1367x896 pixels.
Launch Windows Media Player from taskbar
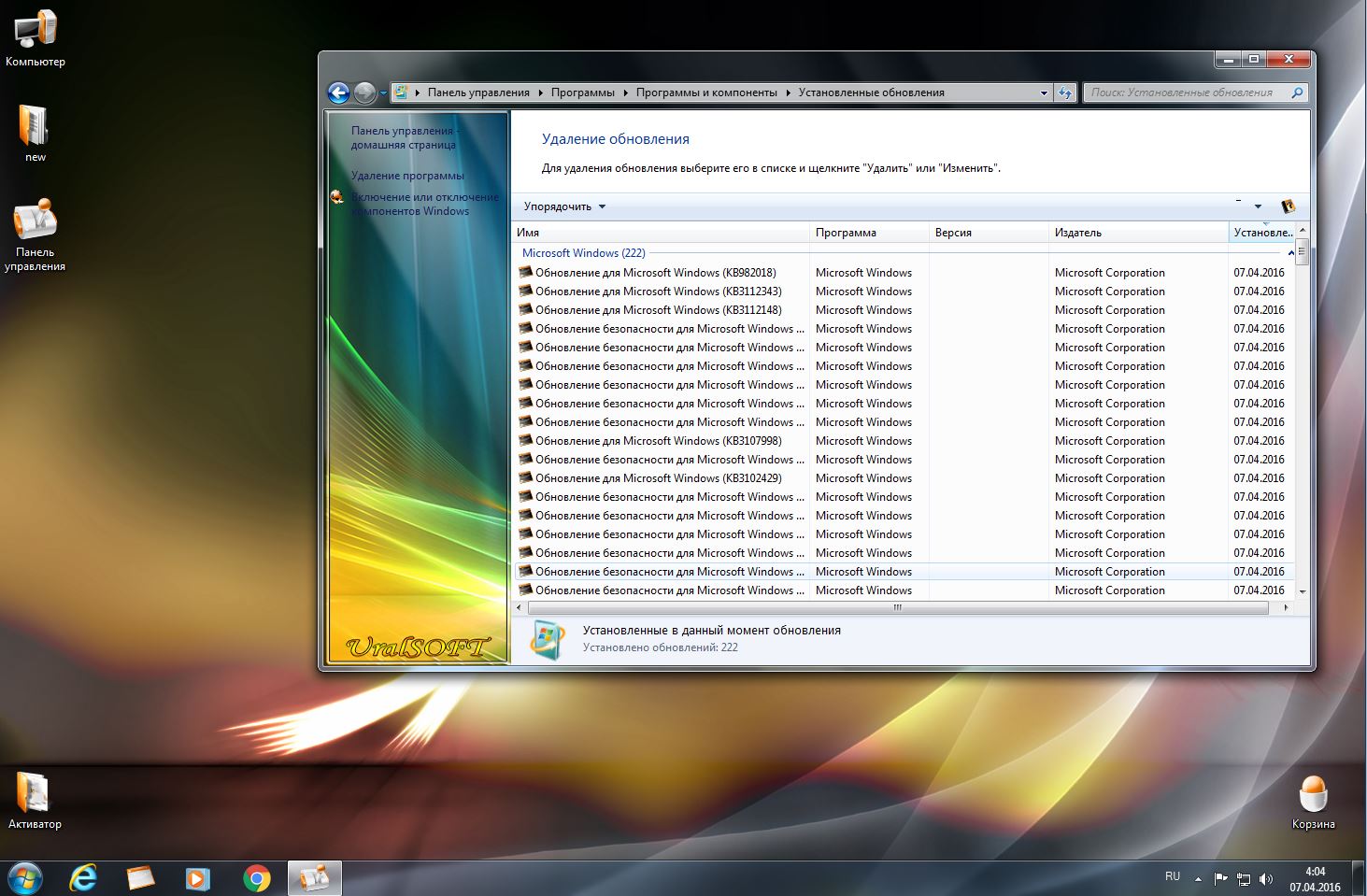197,878
